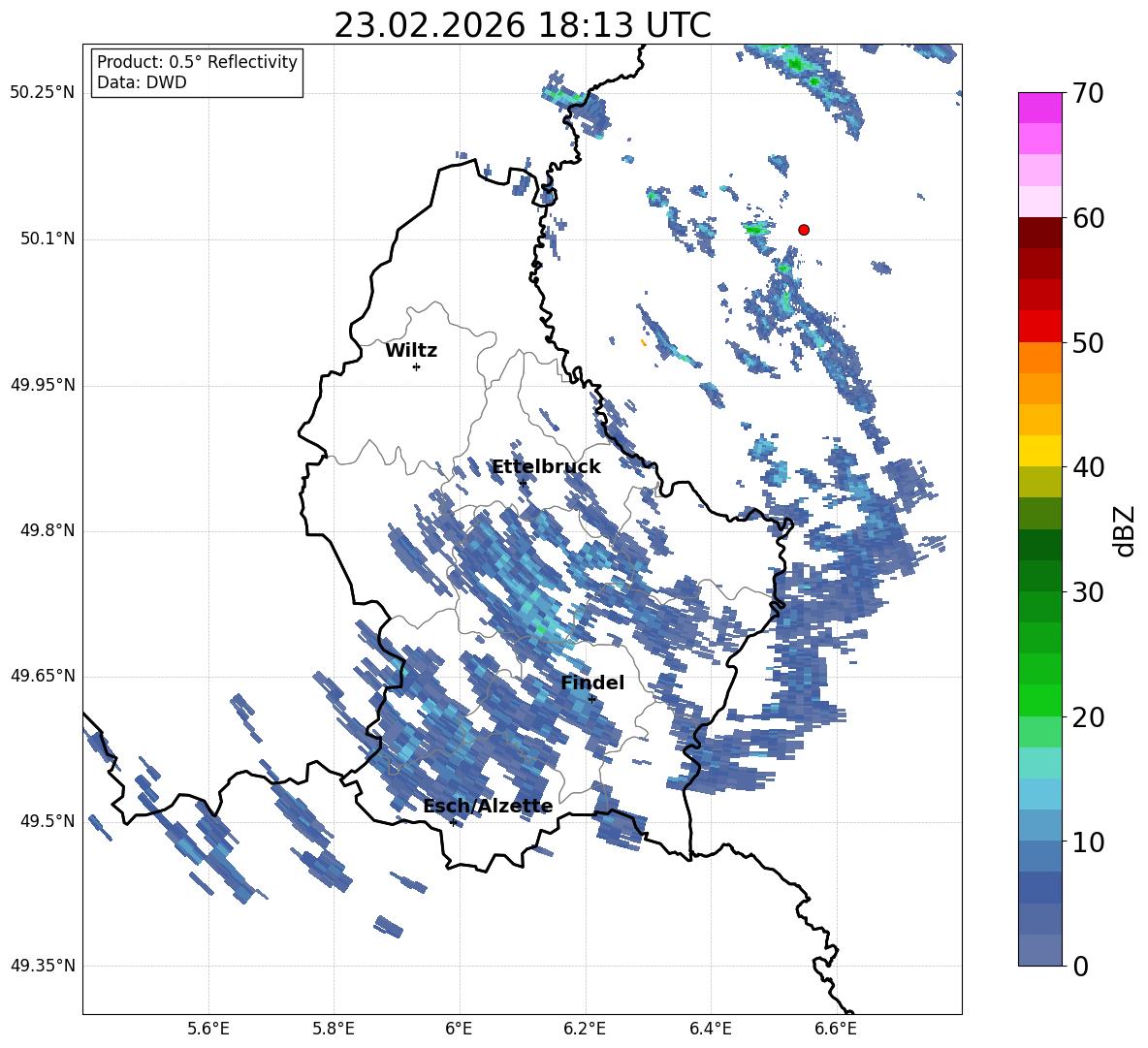The image size is (1148, 1048).
Task: Click the Product: 0.5° Reflectivity info box
Action: 197,72
